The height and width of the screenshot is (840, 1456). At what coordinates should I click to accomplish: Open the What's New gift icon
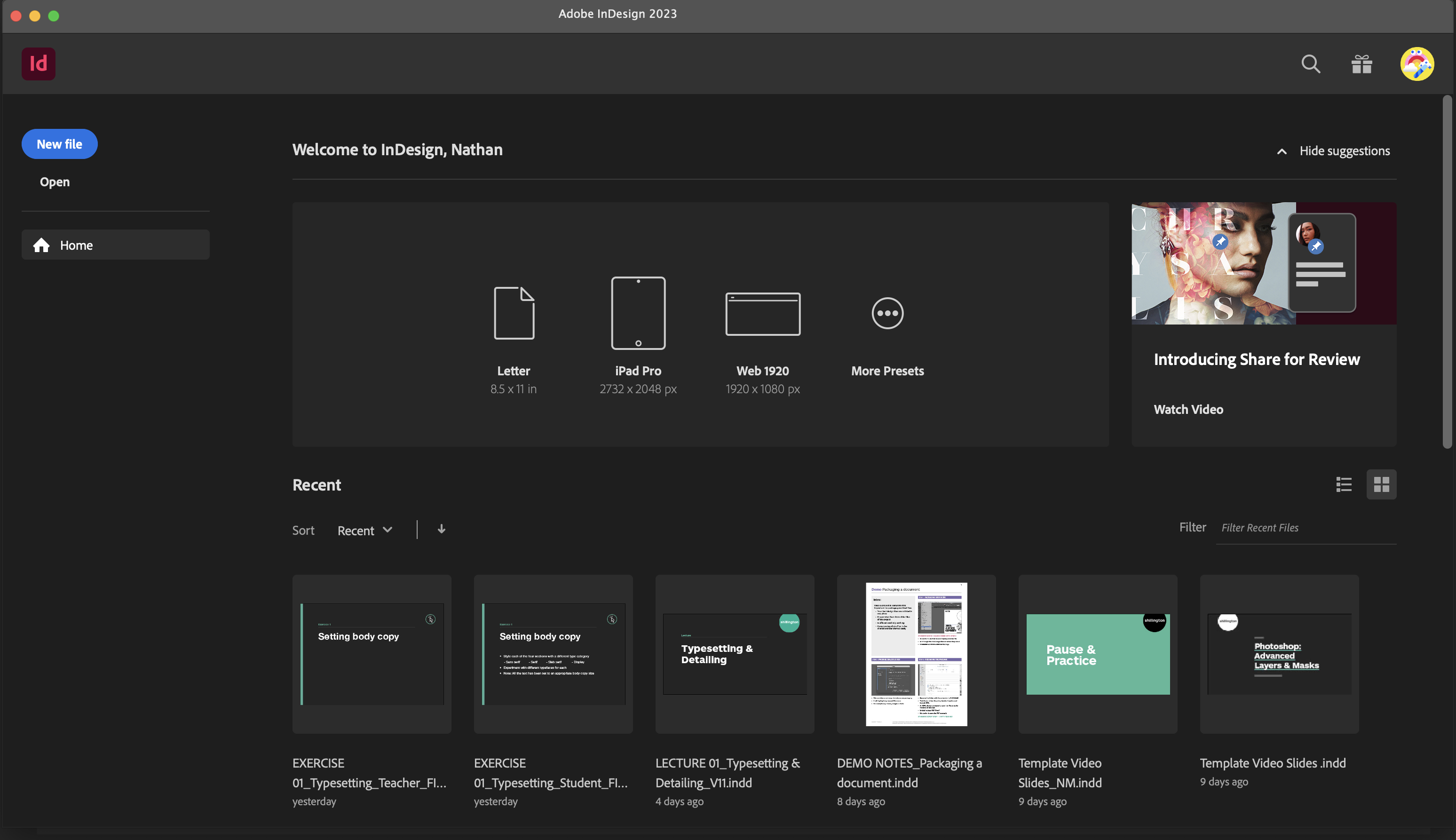[x=1361, y=63]
